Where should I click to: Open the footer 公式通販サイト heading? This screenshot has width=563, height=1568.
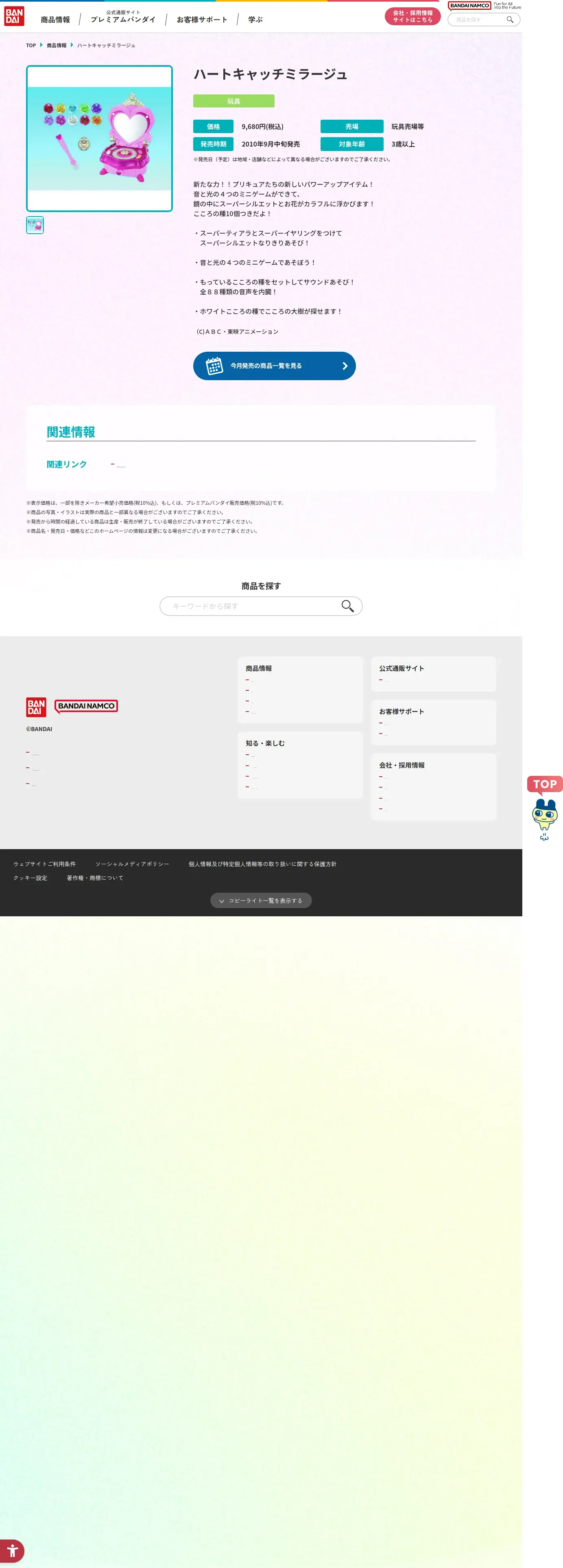pyautogui.click(x=401, y=668)
